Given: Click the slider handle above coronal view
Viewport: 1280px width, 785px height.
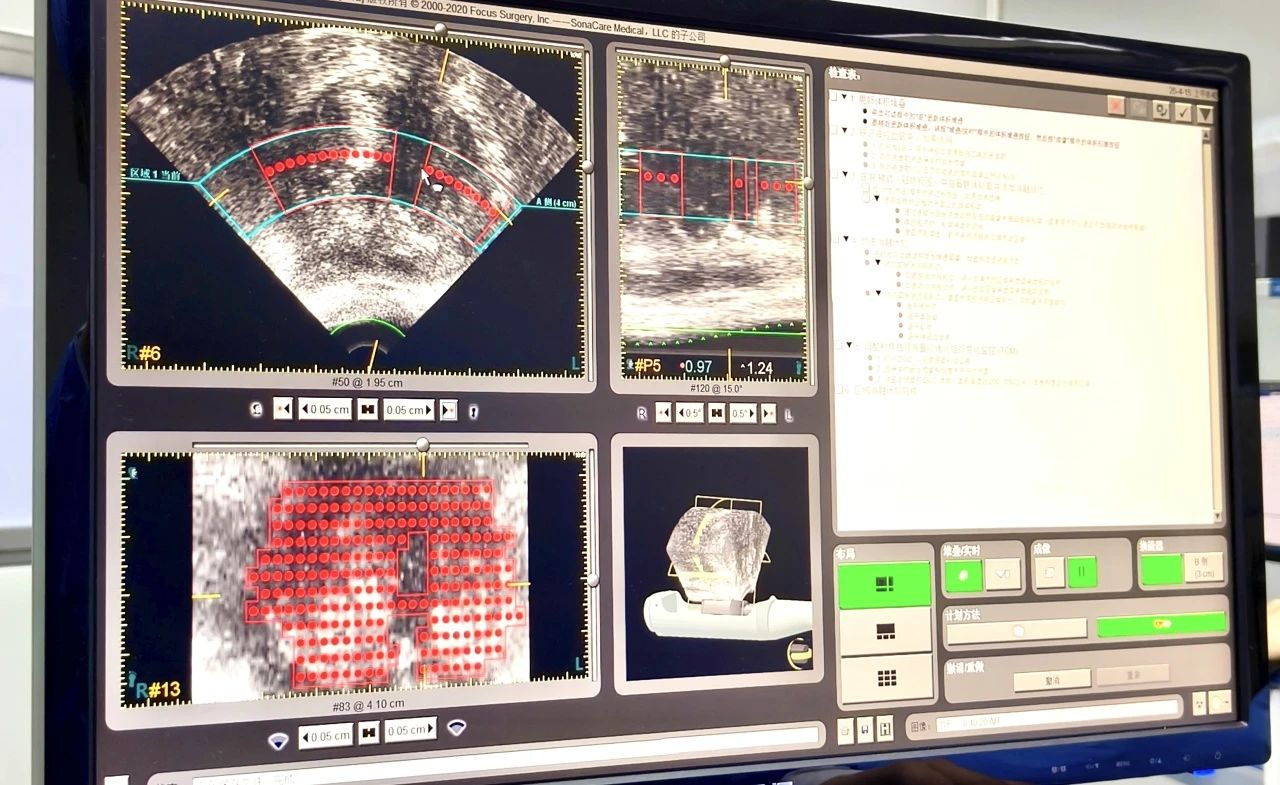Looking at the screenshot, I should [x=422, y=444].
